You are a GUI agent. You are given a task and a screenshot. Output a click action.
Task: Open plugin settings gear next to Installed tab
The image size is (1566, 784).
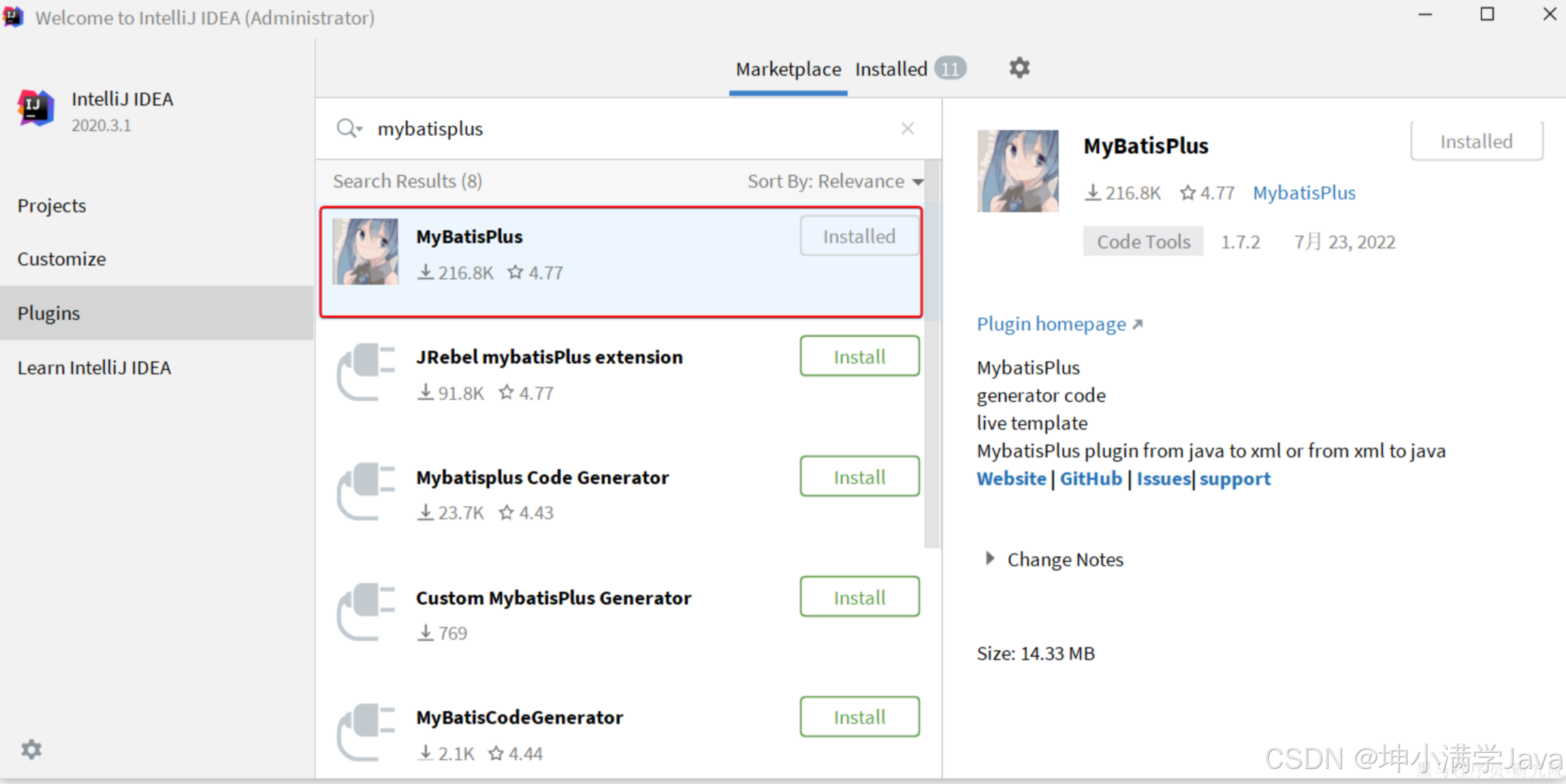1019,68
